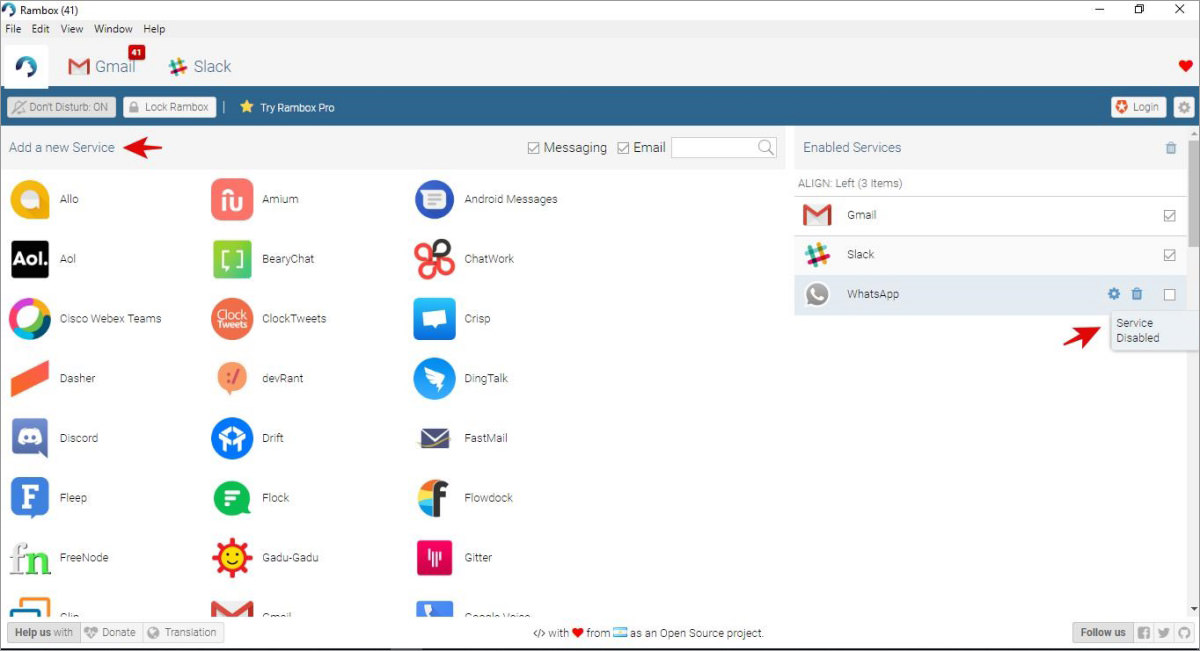Open Rambox settings gear
This screenshot has height=651, width=1200.
pyautogui.click(x=1184, y=107)
